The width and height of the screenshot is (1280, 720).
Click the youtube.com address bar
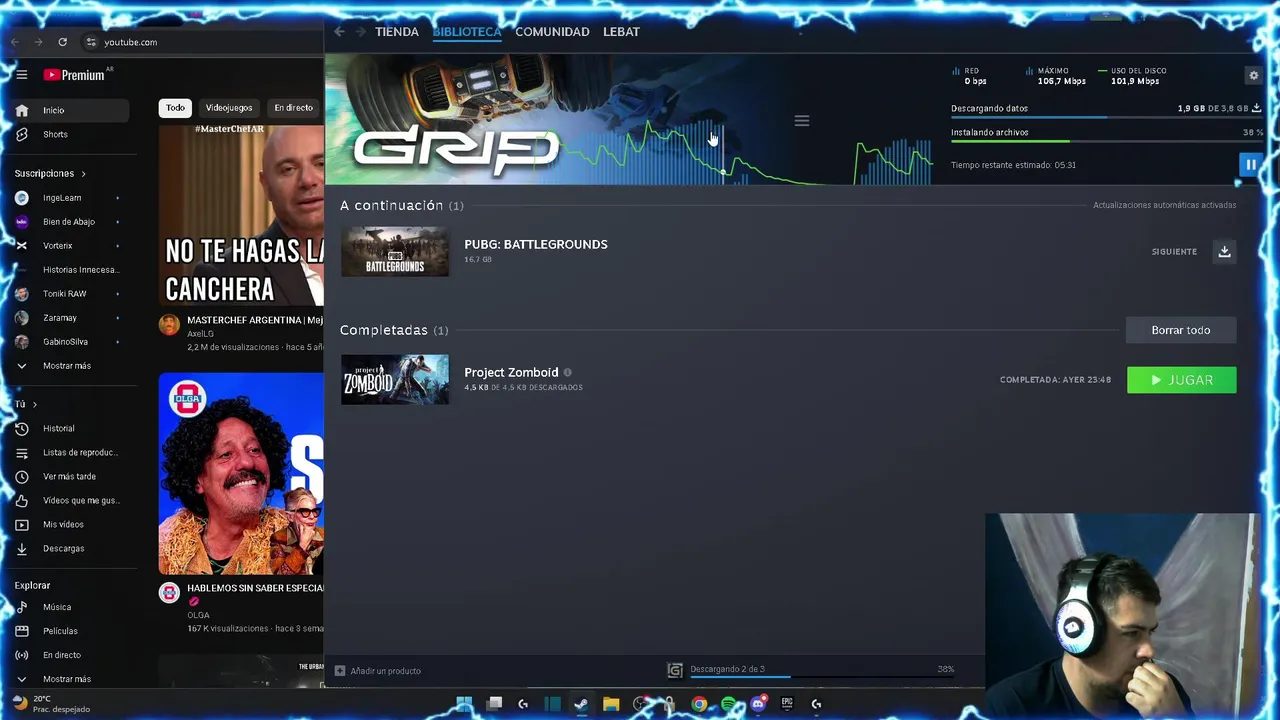200,42
